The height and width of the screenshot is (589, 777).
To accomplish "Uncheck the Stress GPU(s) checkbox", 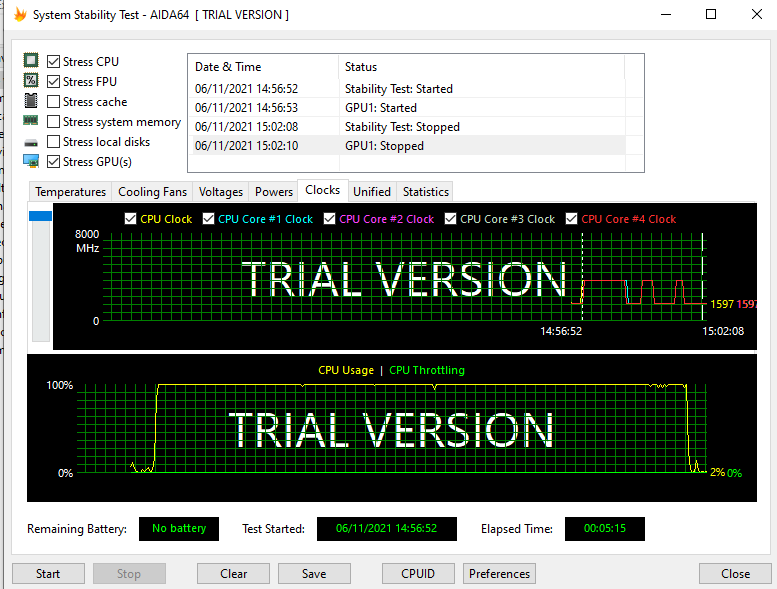I will [x=54, y=161].
